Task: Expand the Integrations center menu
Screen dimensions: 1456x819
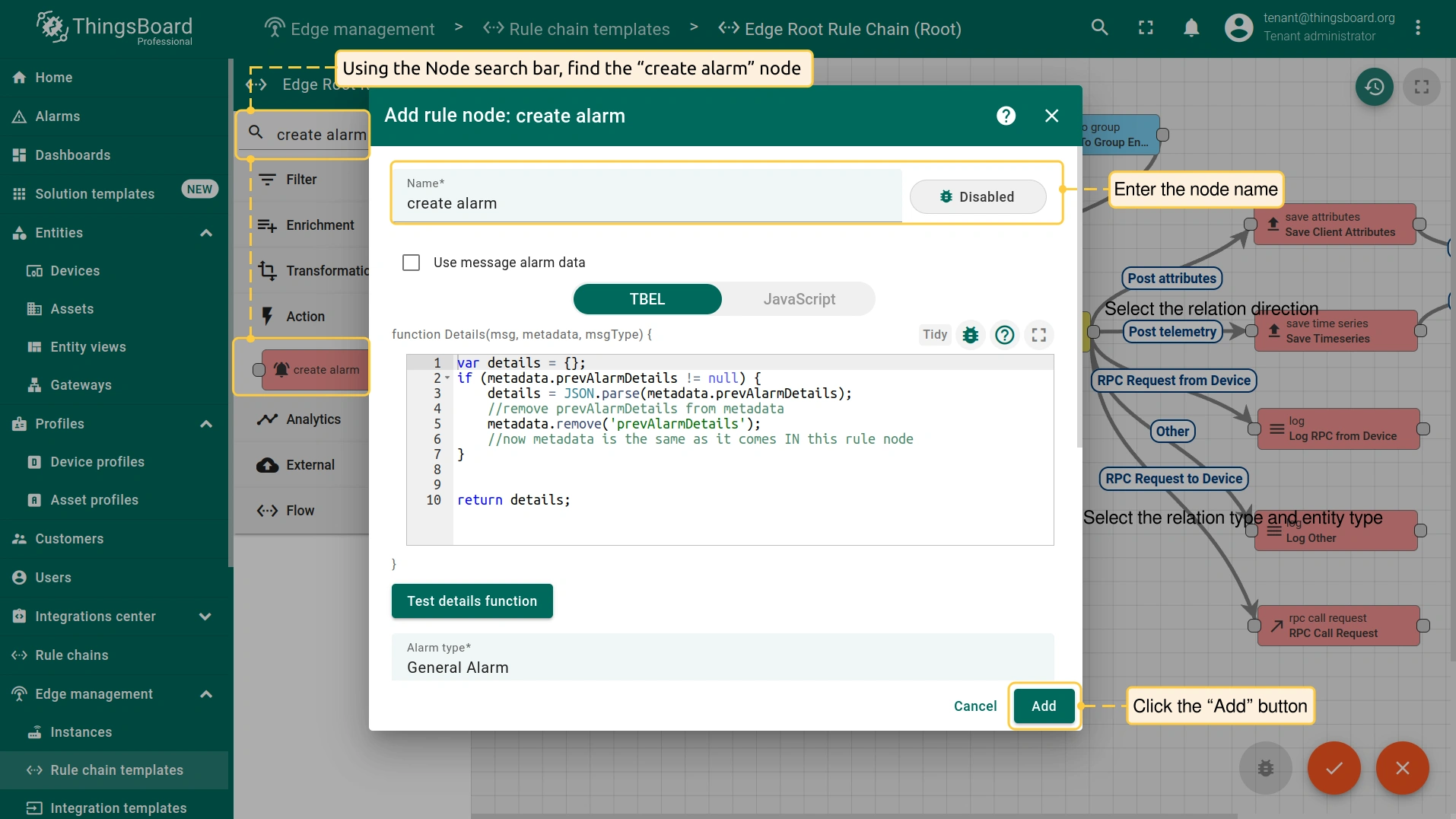Action: (x=205, y=617)
